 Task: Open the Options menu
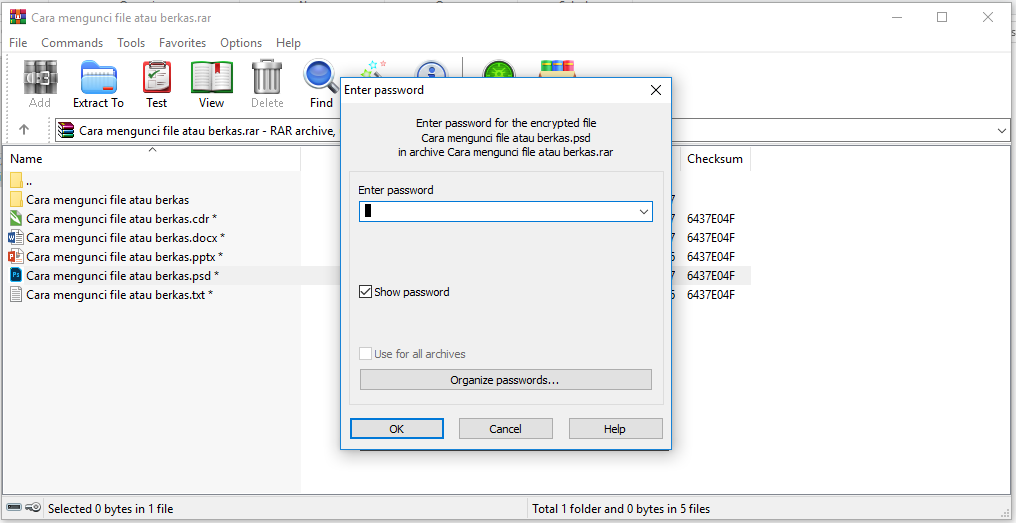click(241, 43)
